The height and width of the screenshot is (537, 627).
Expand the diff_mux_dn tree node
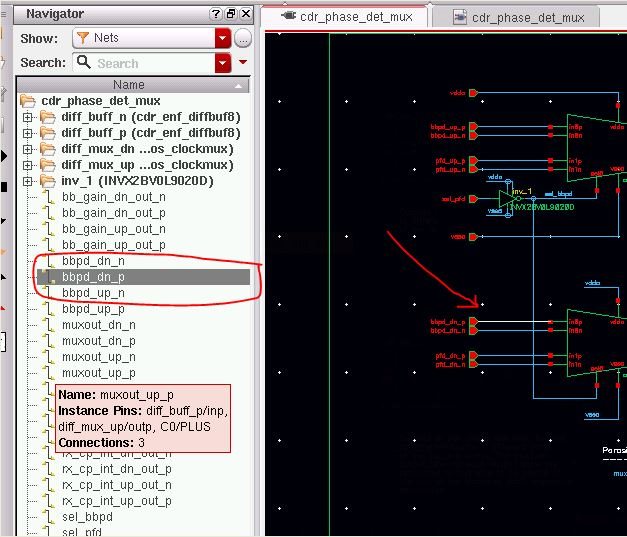click(x=28, y=149)
